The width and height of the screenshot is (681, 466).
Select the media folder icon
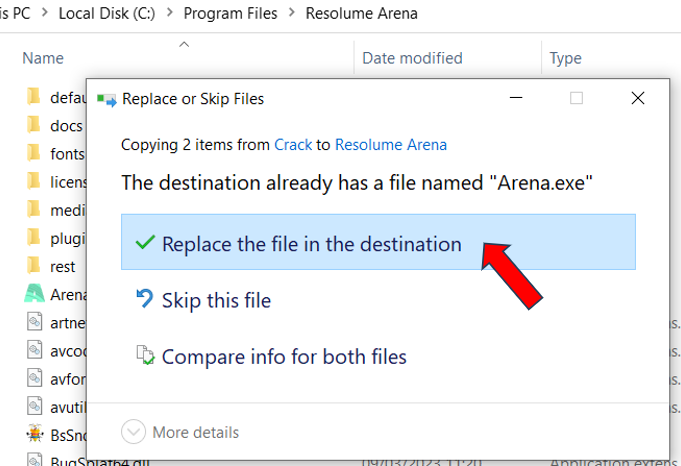click(x=34, y=210)
